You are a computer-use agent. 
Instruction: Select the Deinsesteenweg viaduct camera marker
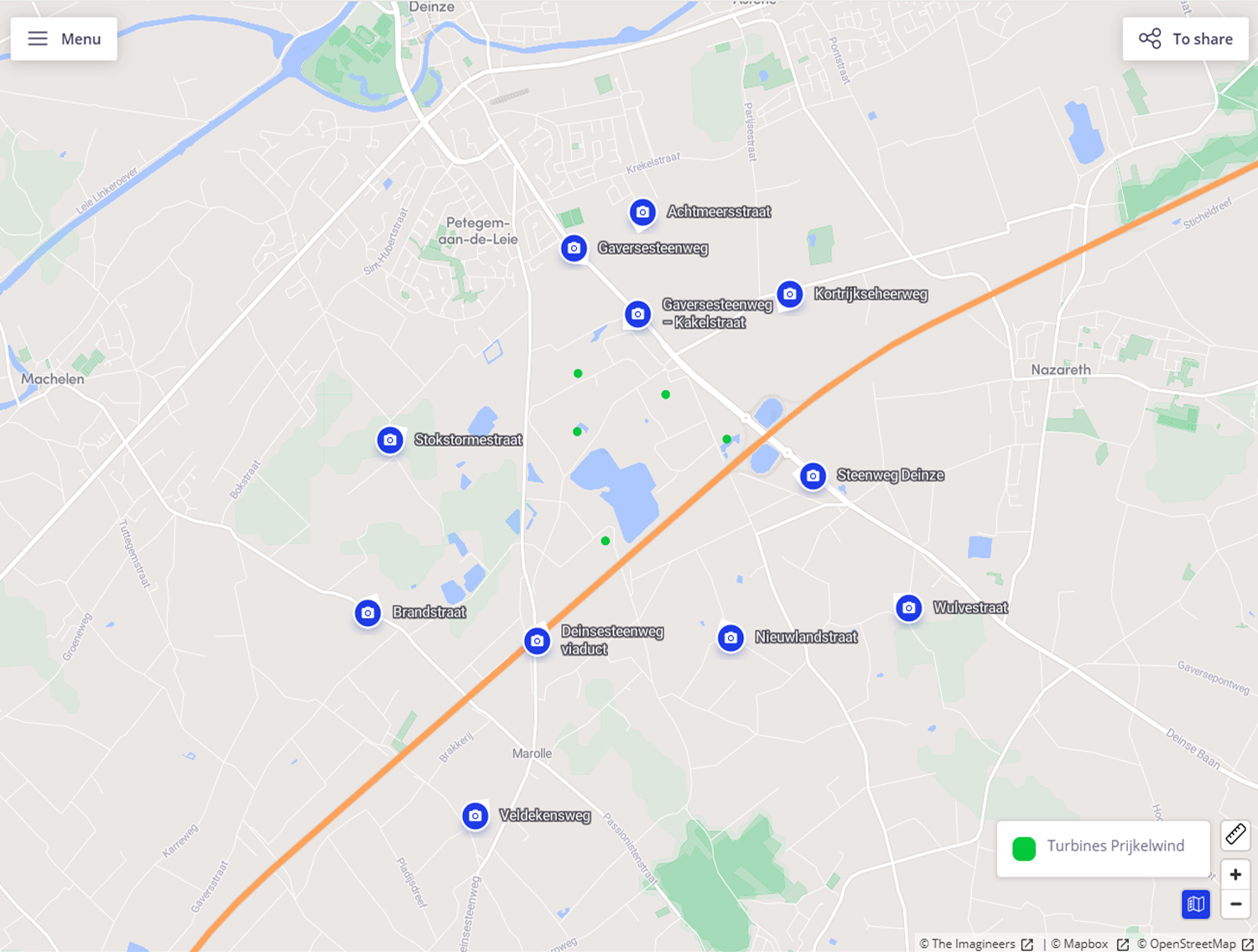[x=538, y=641]
